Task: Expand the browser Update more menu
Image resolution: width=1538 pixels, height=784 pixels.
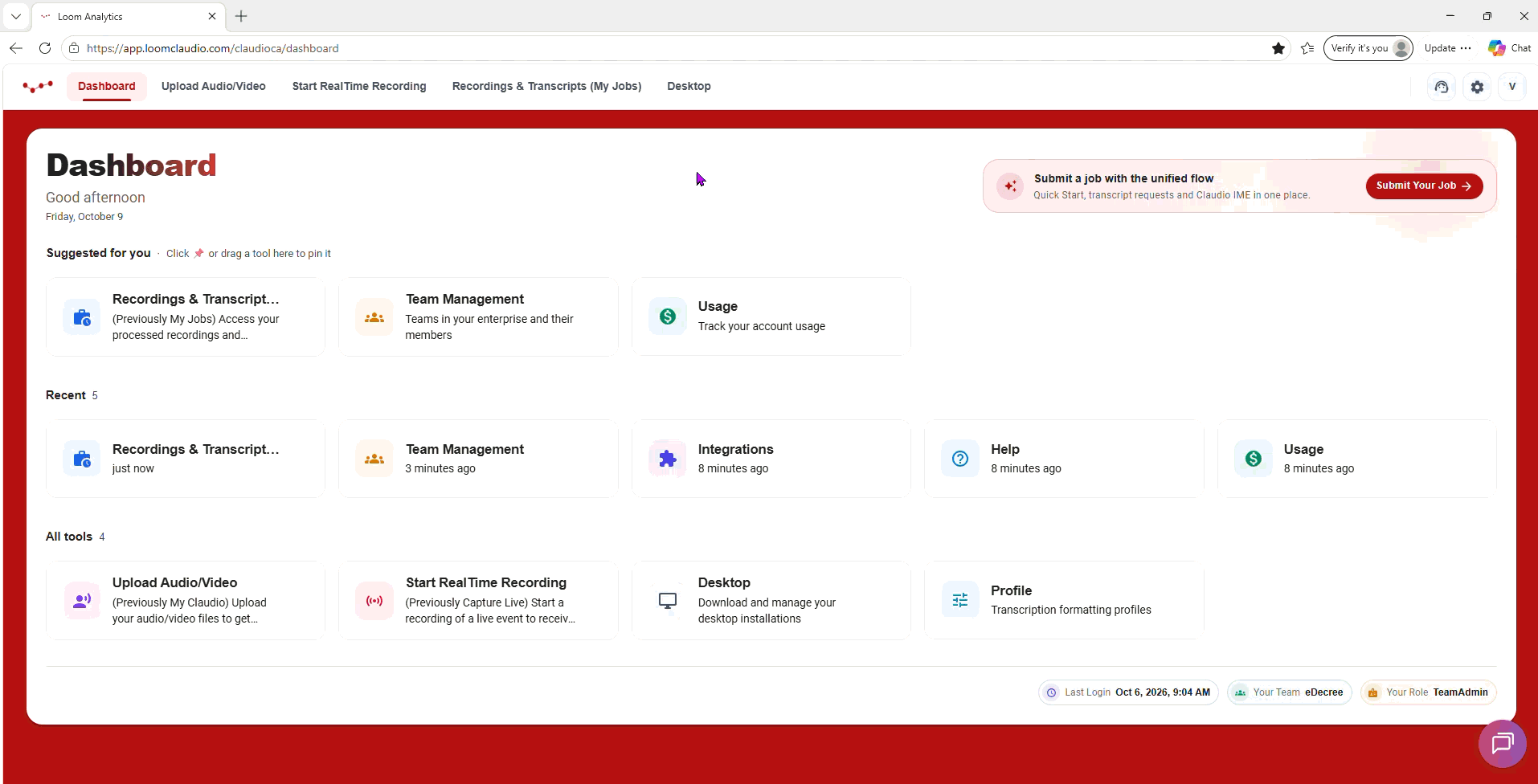Action: 1466,48
